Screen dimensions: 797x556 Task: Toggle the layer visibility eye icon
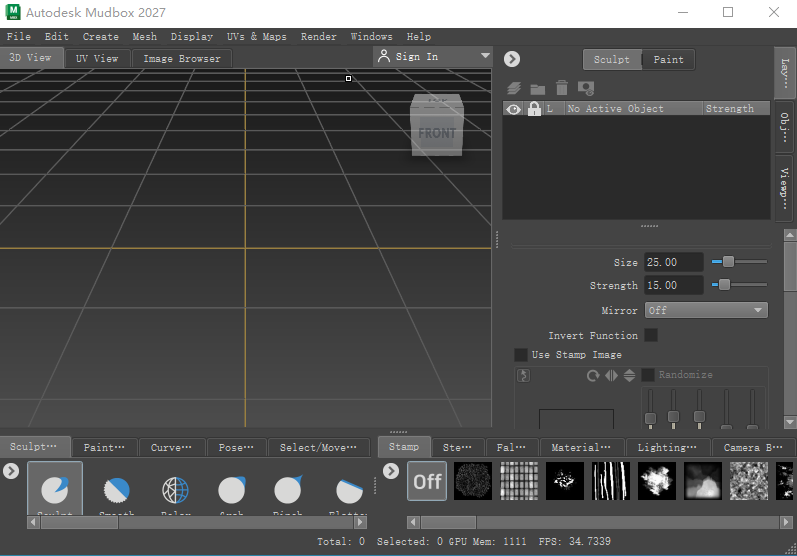tap(513, 109)
